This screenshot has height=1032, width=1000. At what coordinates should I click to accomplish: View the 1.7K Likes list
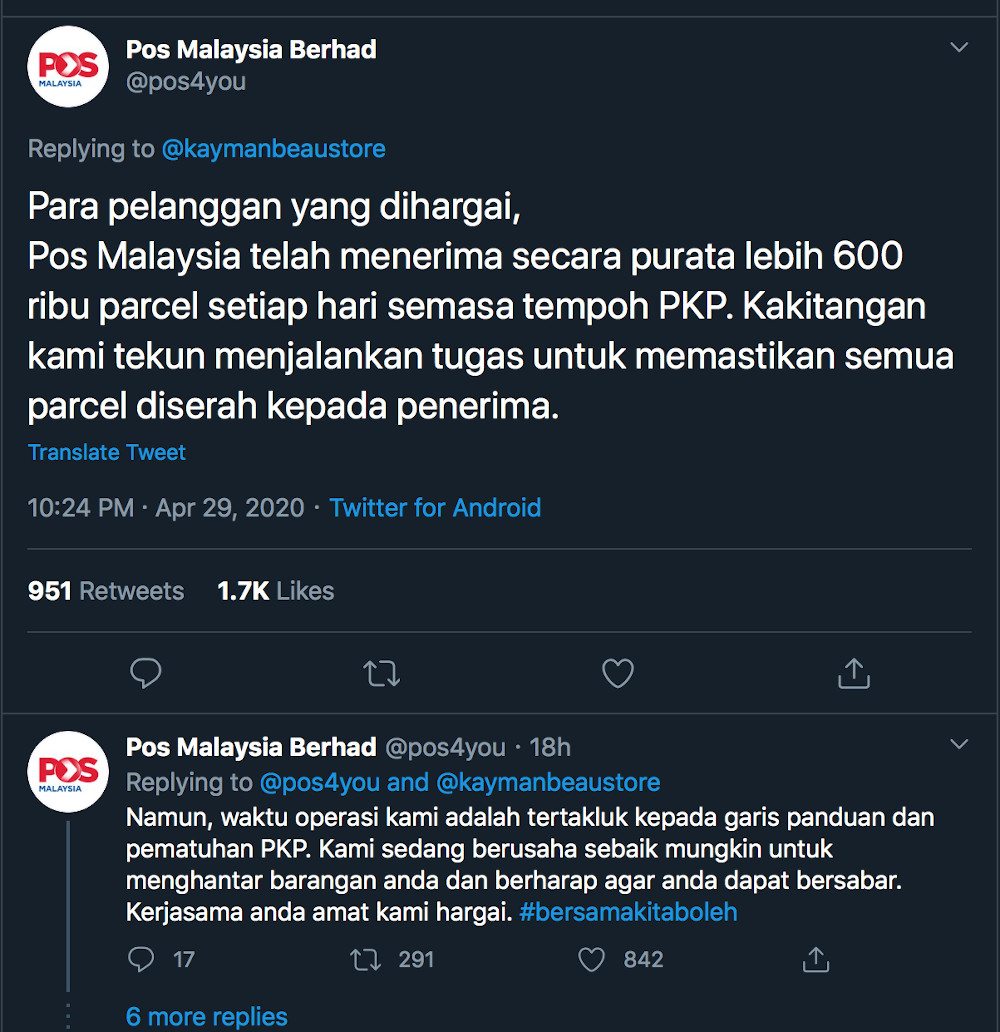click(275, 591)
